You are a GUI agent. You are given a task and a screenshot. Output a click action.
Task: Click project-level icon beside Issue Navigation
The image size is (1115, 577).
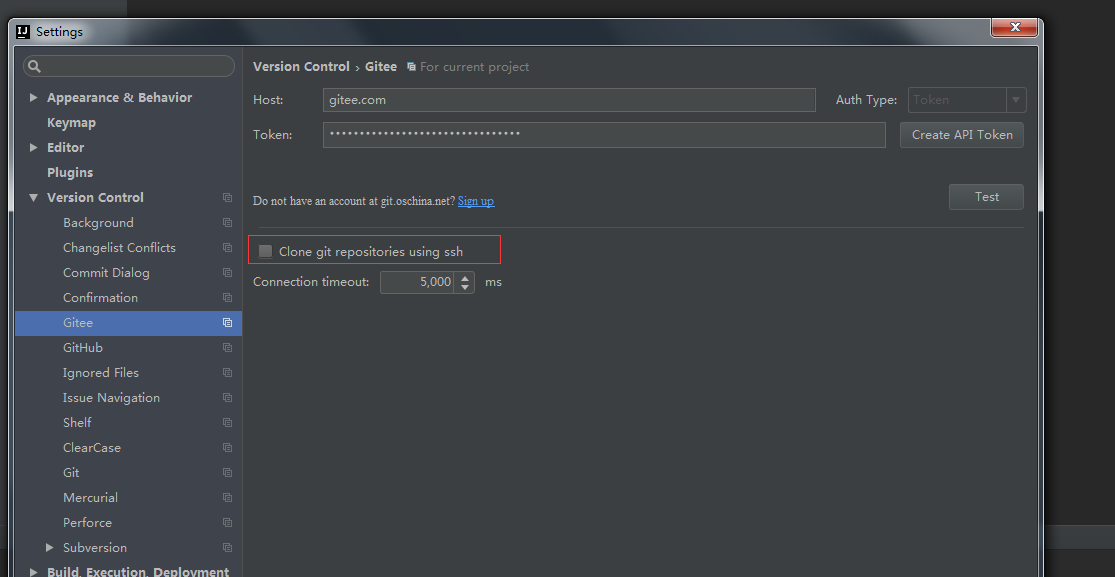(x=228, y=398)
